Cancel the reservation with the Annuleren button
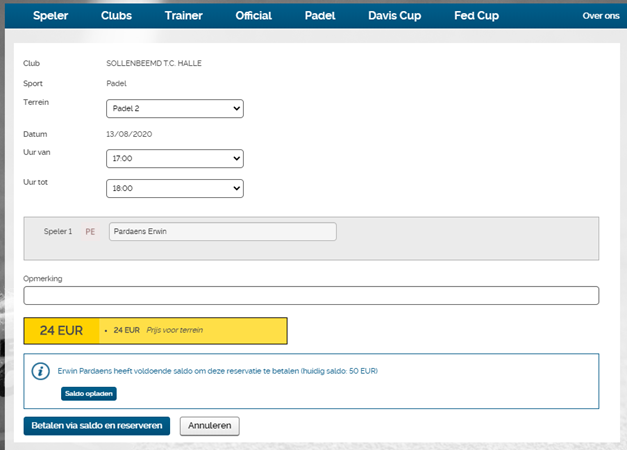 point(210,426)
